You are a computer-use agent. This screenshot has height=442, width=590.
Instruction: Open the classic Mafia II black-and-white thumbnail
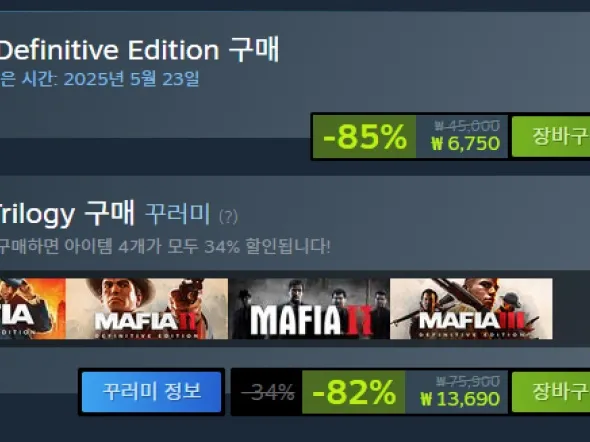[309, 308]
